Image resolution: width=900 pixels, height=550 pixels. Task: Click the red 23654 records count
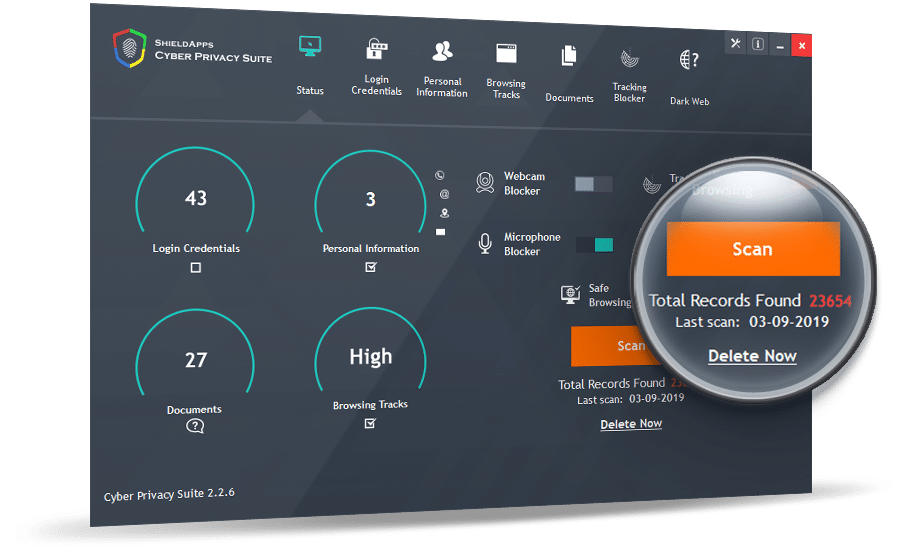pos(830,301)
